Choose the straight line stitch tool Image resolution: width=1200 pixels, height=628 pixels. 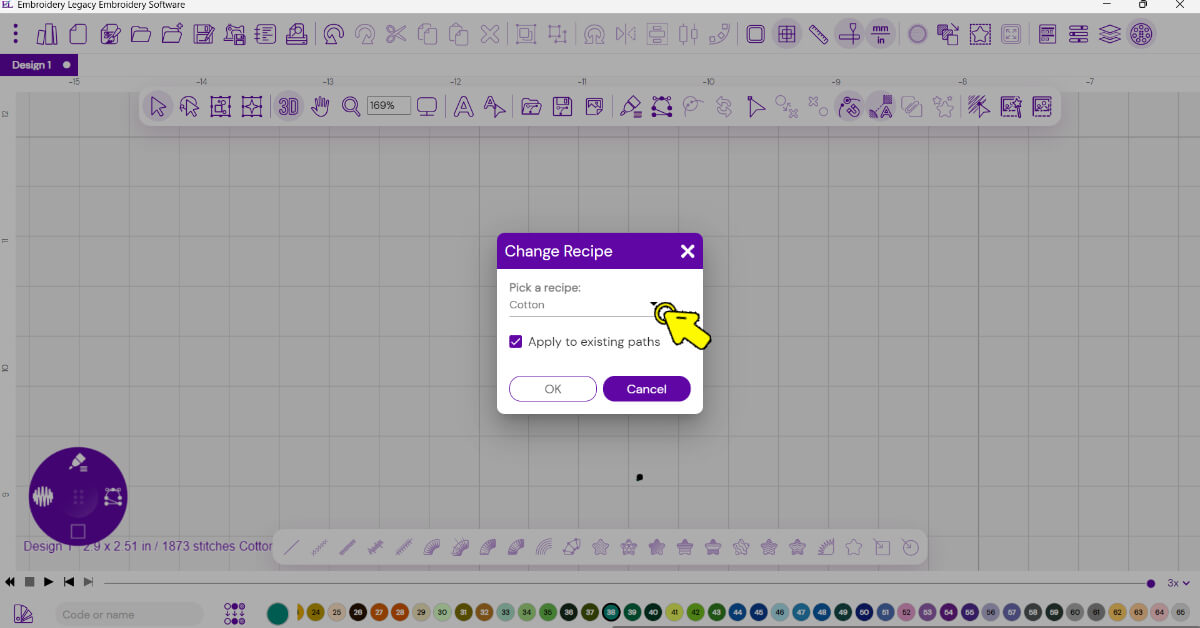click(291, 547)
